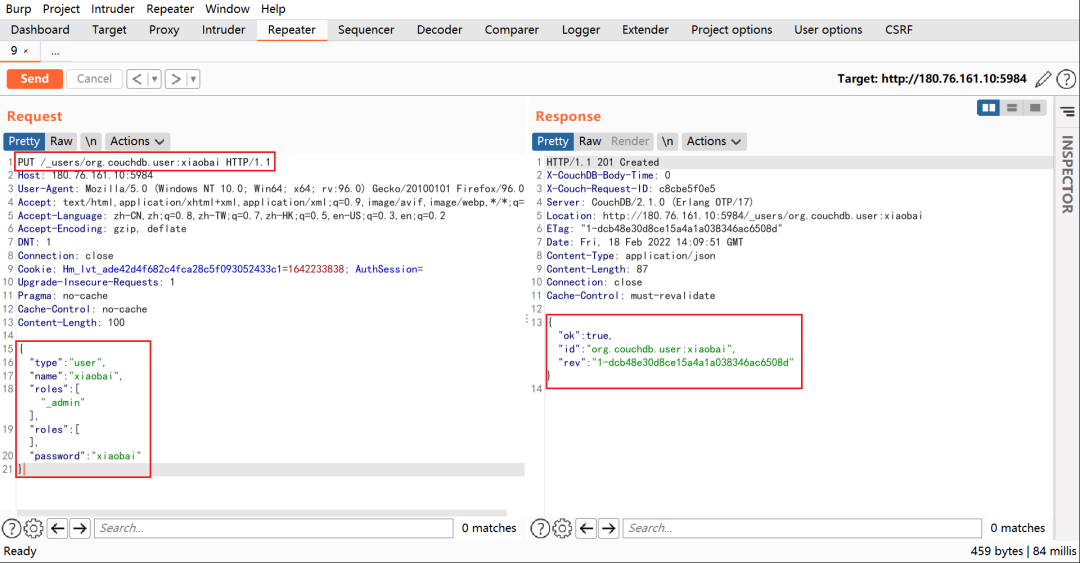
Task: Go to next request with forward arrow
Action: pos(176,79)
